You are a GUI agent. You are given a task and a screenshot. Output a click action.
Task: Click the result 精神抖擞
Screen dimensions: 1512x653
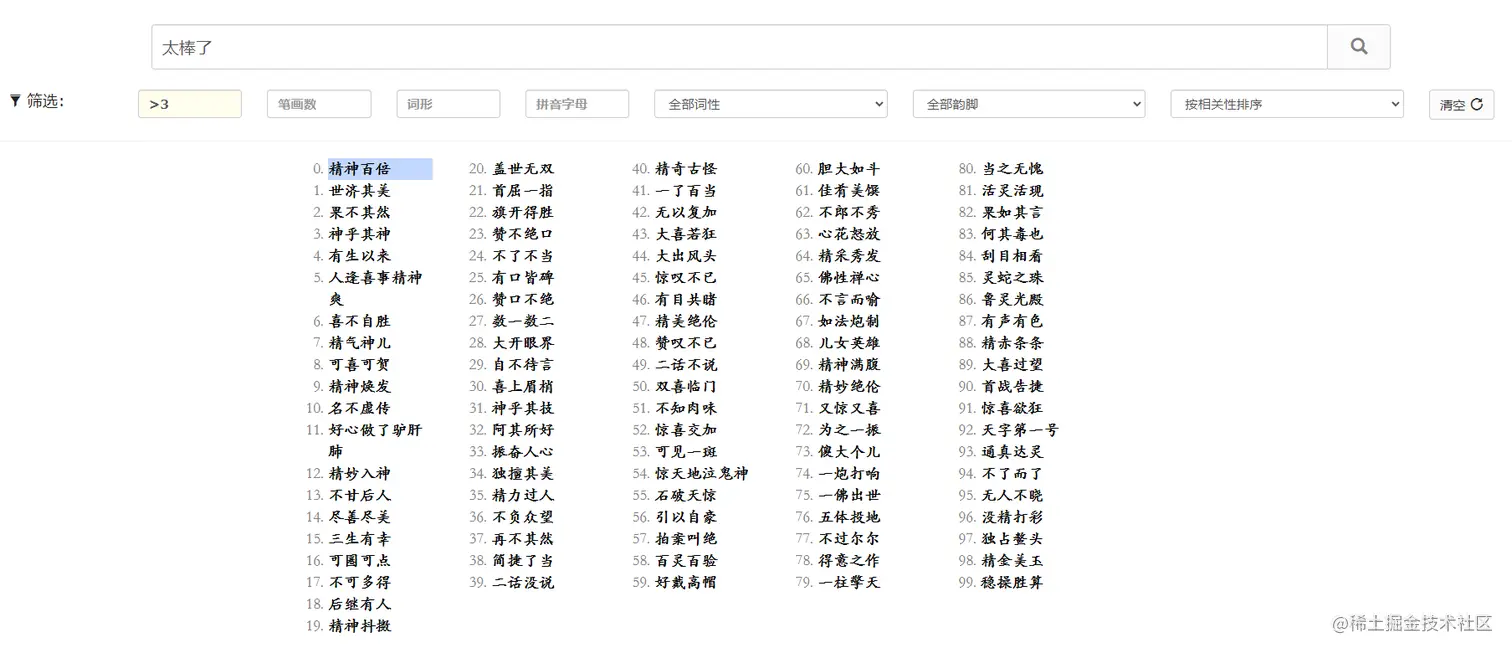360,626
